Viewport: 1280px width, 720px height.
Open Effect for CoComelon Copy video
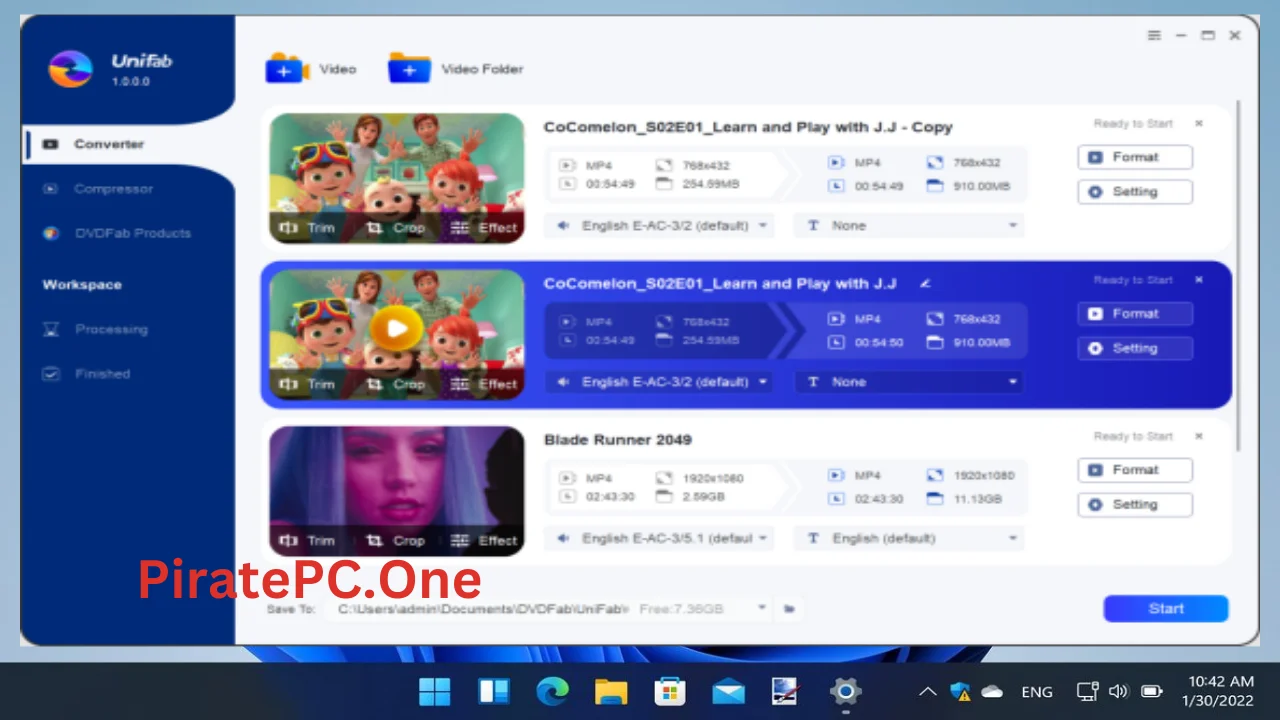(484, 228)
